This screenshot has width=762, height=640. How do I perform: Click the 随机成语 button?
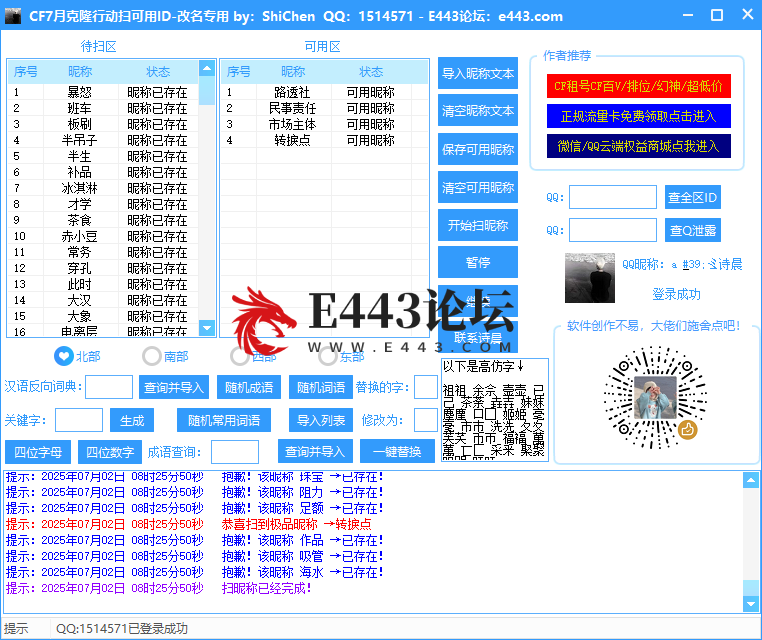click(x=249, y=387)
